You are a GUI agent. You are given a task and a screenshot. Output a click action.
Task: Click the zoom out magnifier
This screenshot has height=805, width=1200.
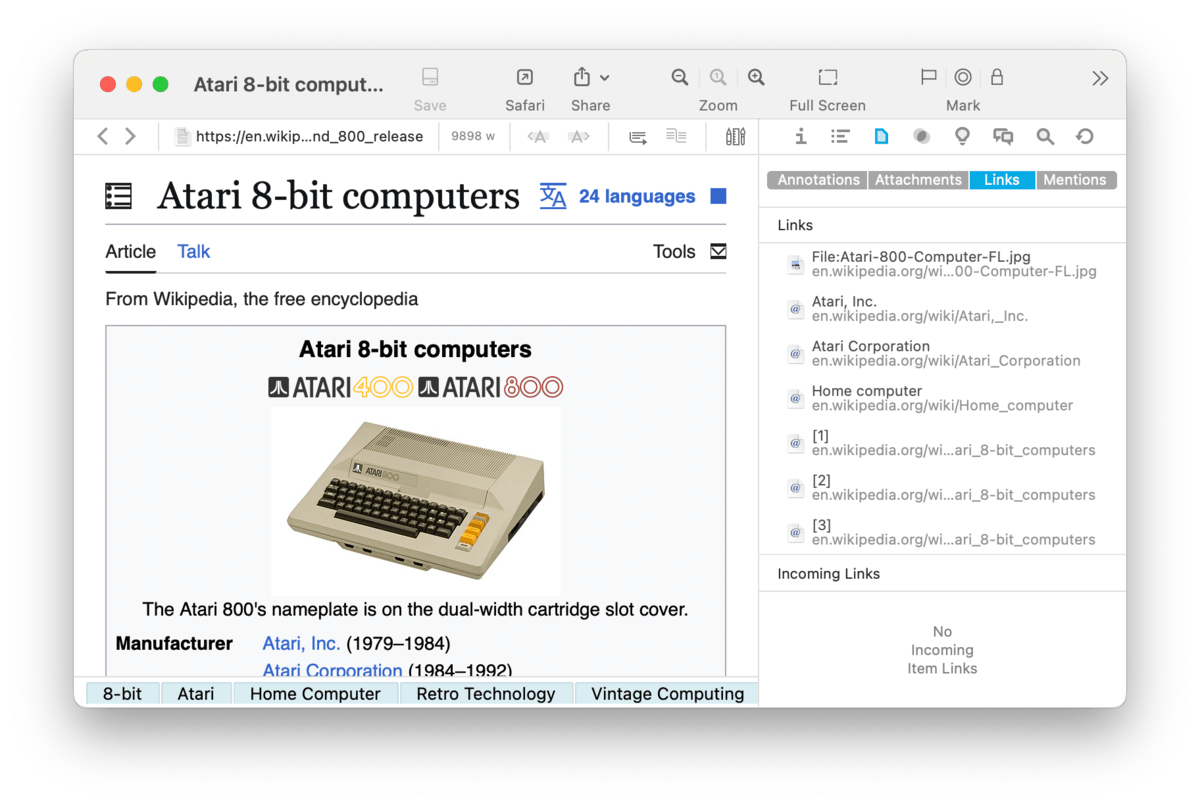pyautogui.click(x=680, y=78)
